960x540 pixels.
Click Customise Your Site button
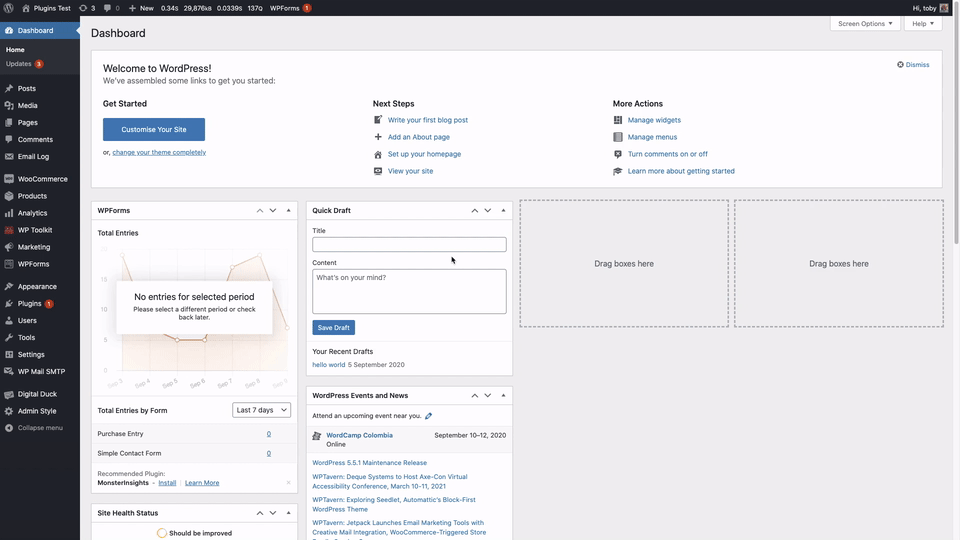(x=154, y=129)
